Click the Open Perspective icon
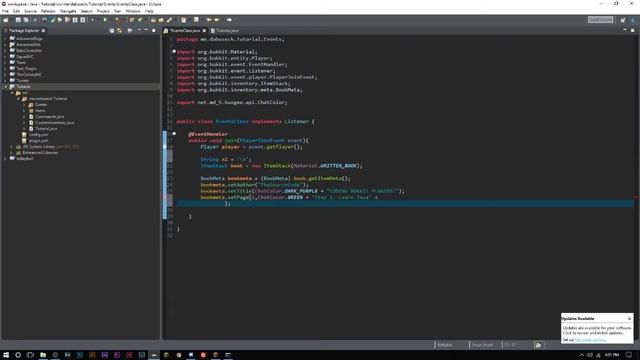640x360 pixels. 623,20
